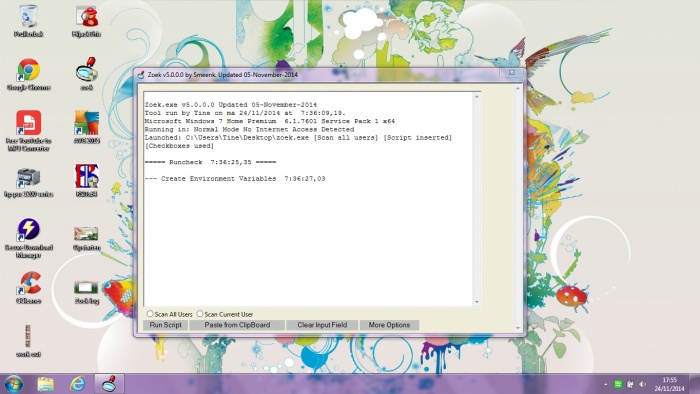Launch the Download Manager lightning bolt shortcut
Viewport: 700px width, 394px height.
click(x=29, y=237)
